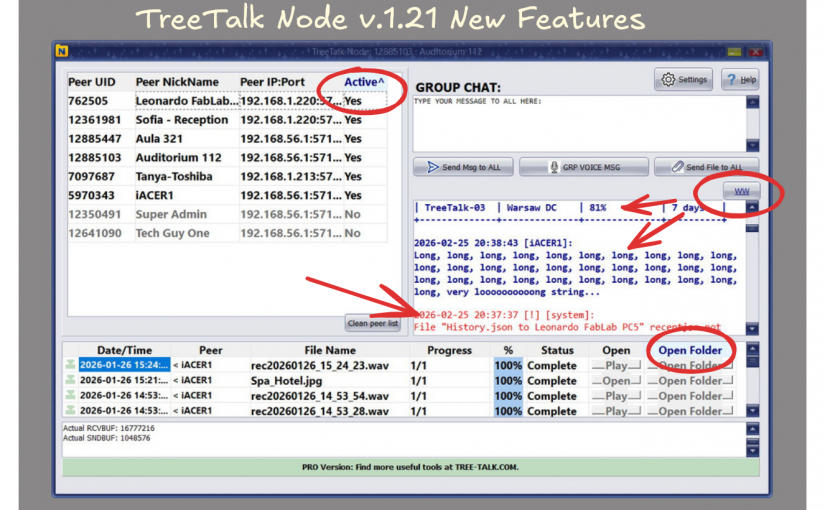Click Actual RCVBUF: 16777216 log line
This screenshot has height=510, width=825.
click(109, 428)
